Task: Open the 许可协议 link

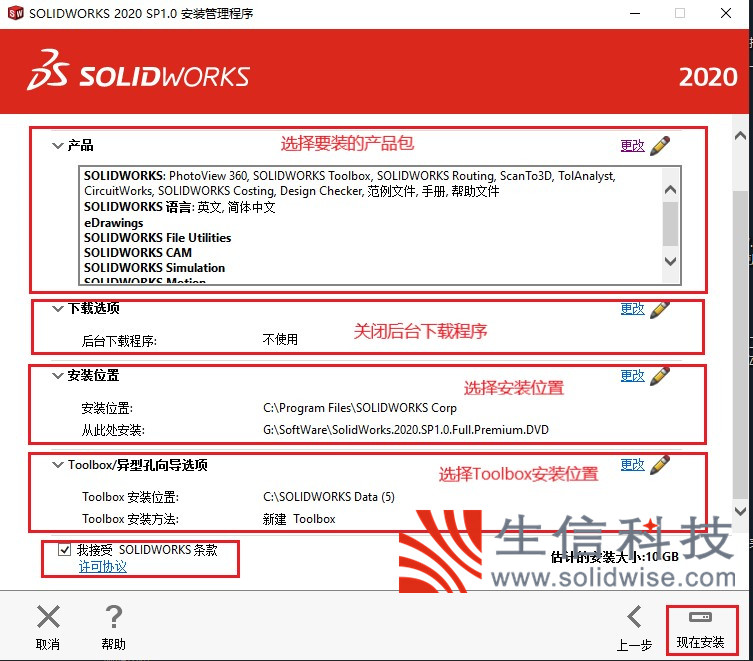Action: (x=103, y=566)
